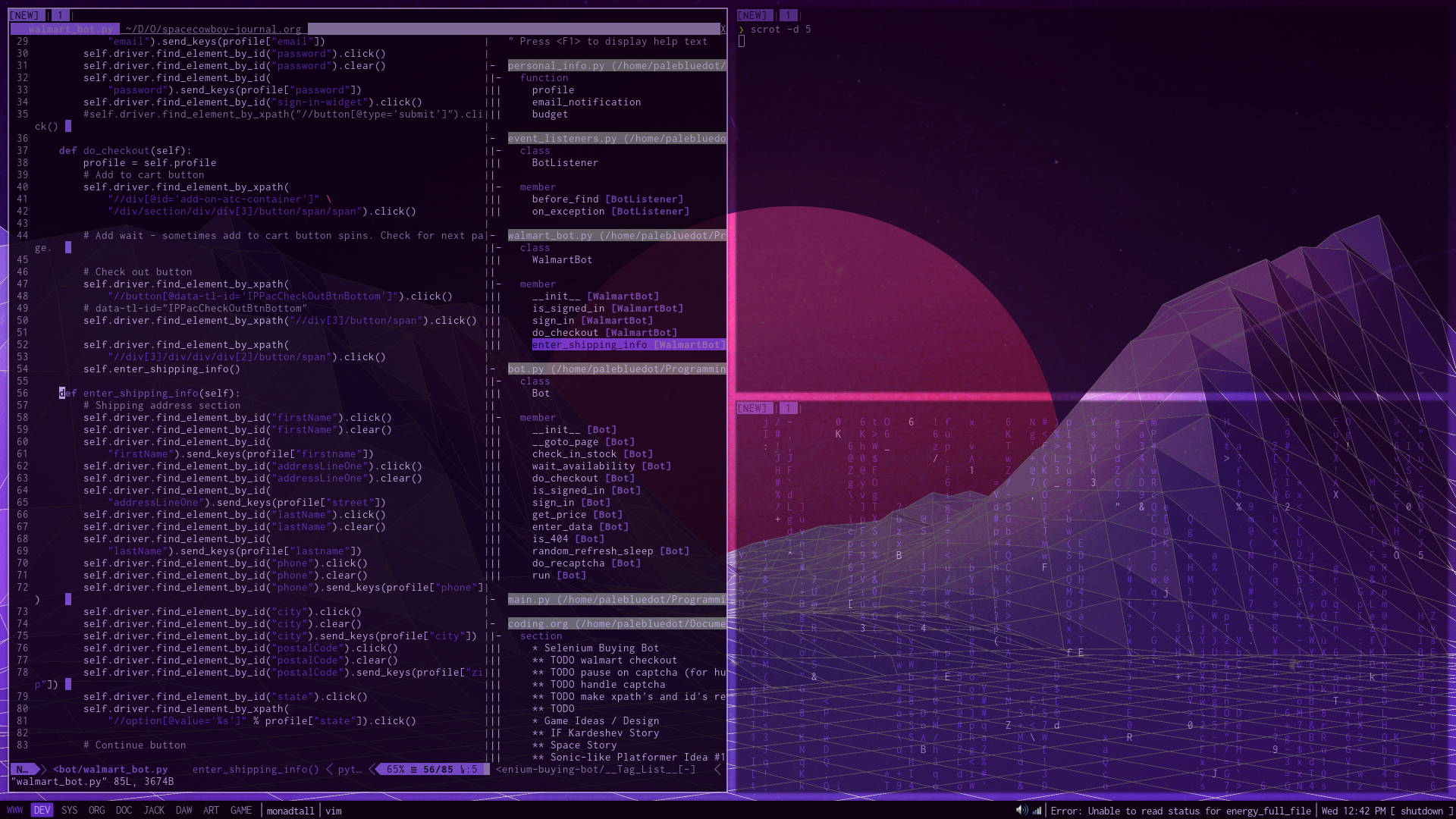The height and width of the screenshot is (819, 1456).
Task: Select BotListener class in tagbar
Action: [x=564, y=163]
